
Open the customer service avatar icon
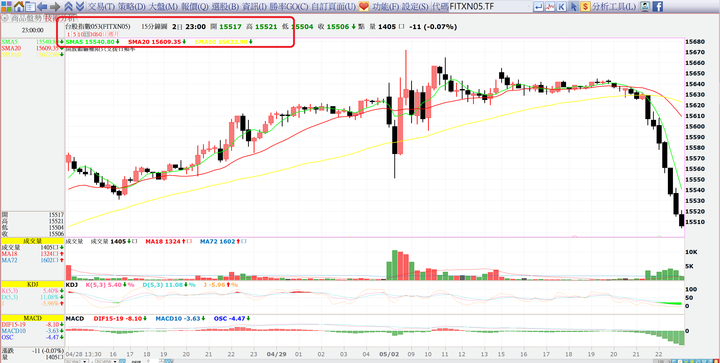tap(645, 6)
